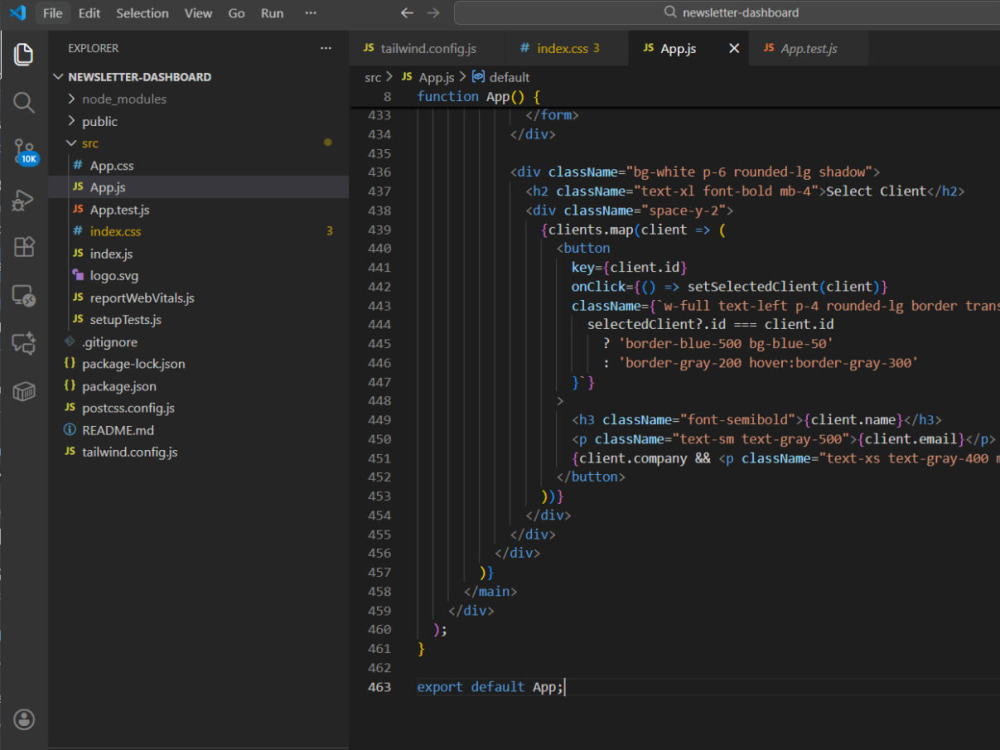Viewport: 1000px width, 750px height.
Task: Open the View menu
Action: [x=198, y=13]
